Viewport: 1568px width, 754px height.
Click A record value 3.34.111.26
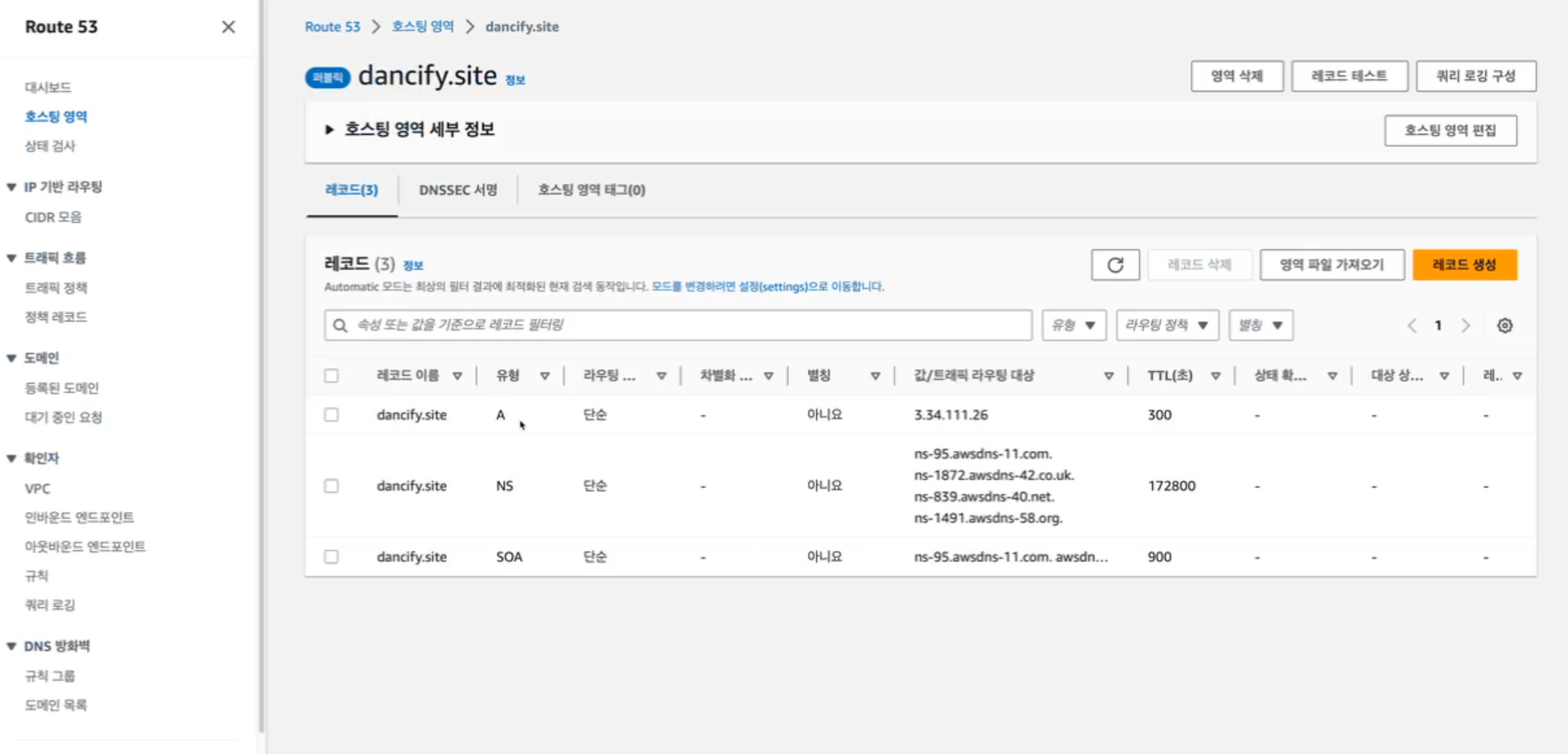click(951, 415)
